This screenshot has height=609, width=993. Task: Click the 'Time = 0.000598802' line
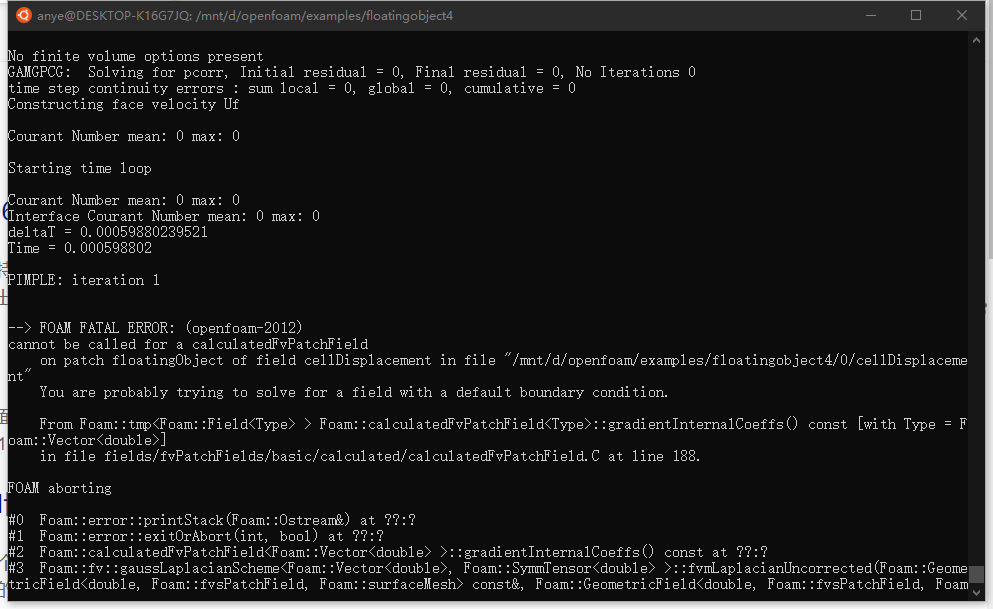pos(80,248)
